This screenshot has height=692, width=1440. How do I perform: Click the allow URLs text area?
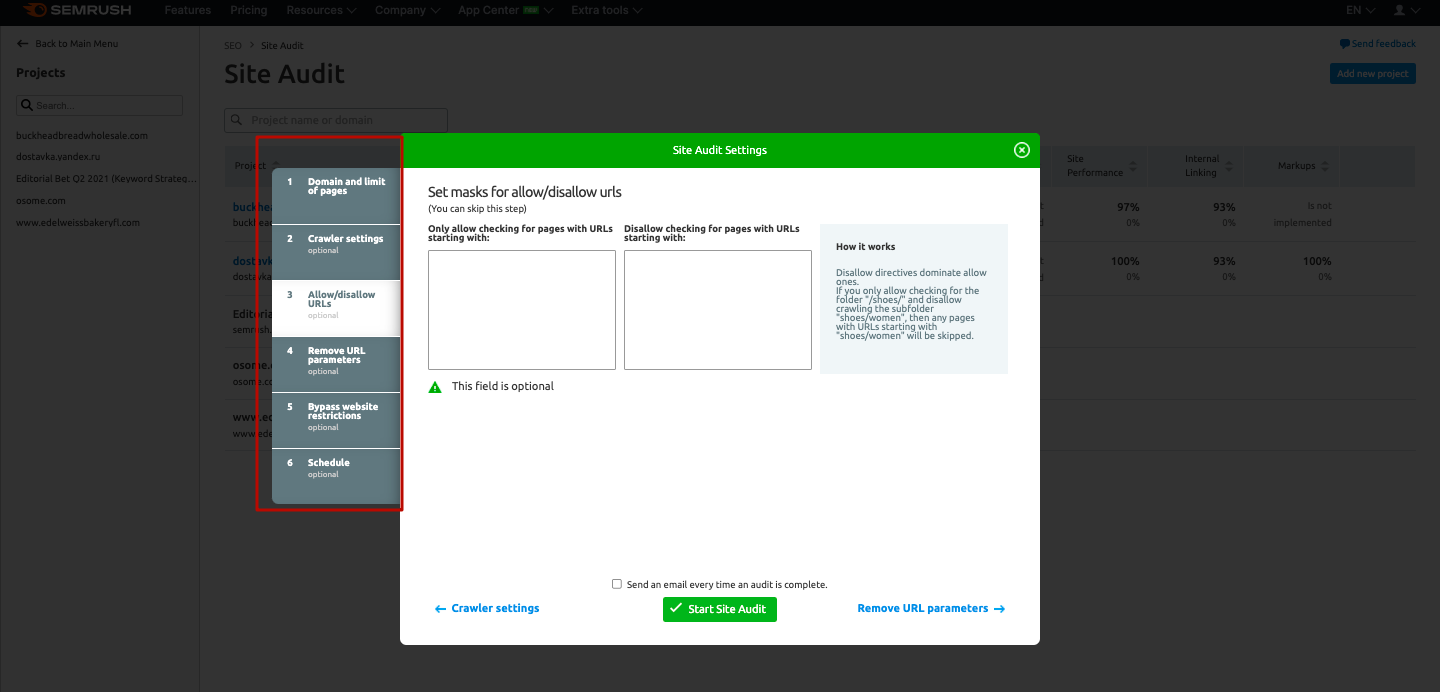tap(521, 310)
